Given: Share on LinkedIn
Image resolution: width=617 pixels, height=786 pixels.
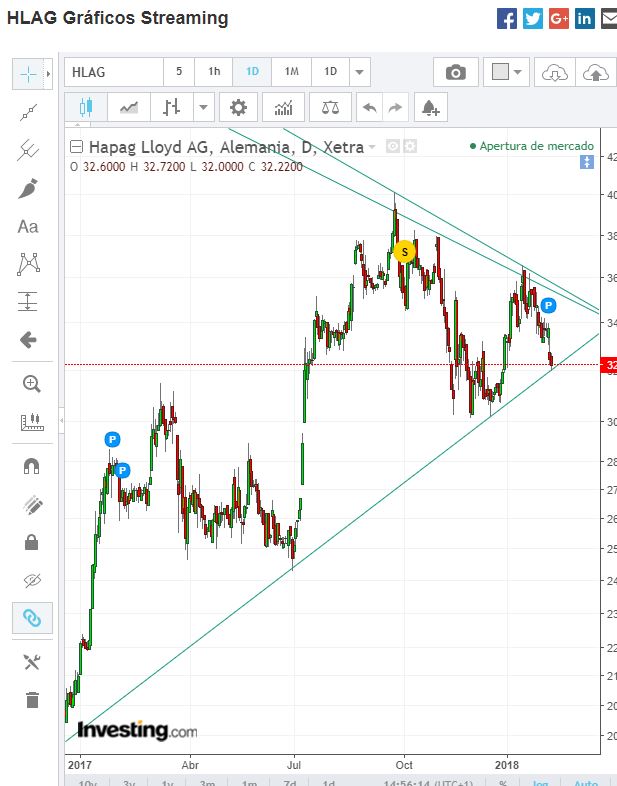Looking at the screenshot, I should (x=584, y=19).
